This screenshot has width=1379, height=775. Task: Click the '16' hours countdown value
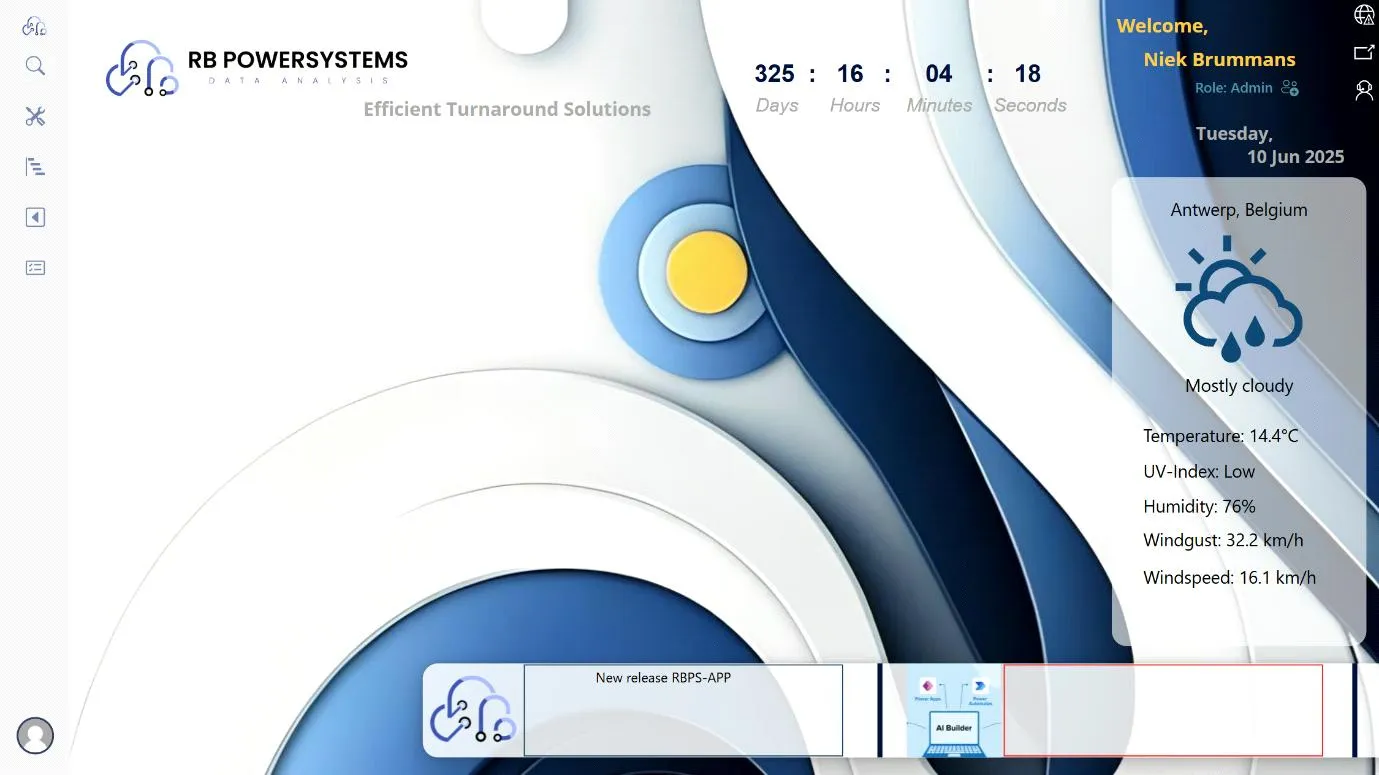pos(850,74)
